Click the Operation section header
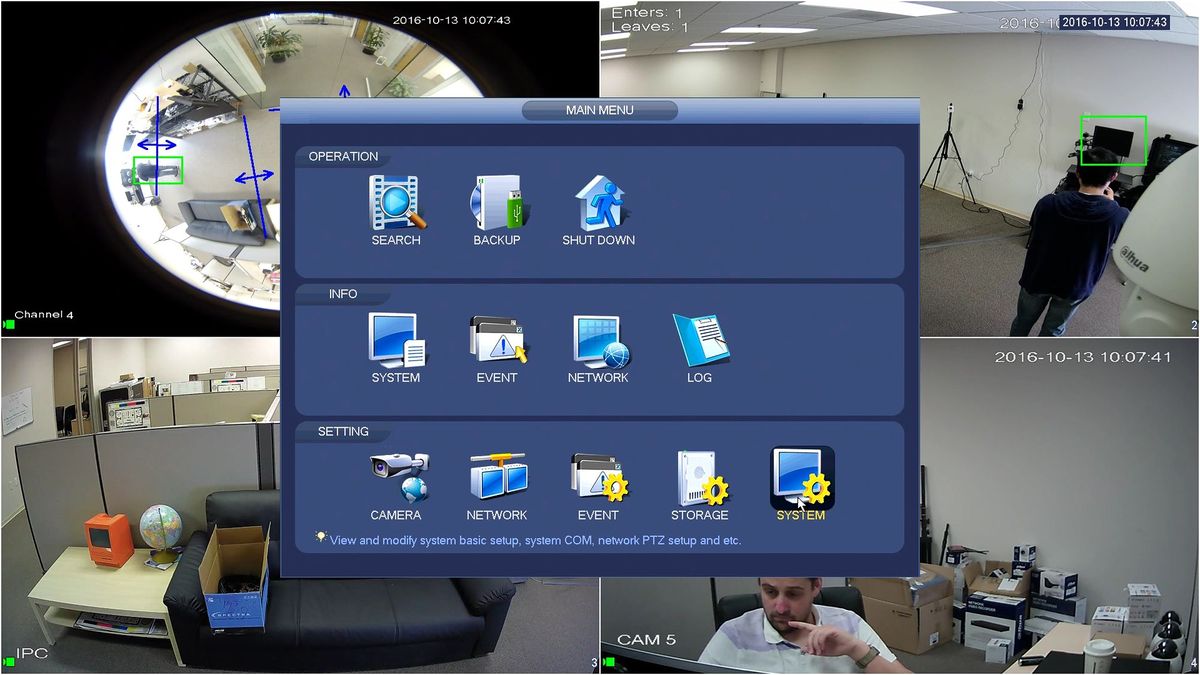Viewport: 1200px width, 675px height. click(343, 157)
